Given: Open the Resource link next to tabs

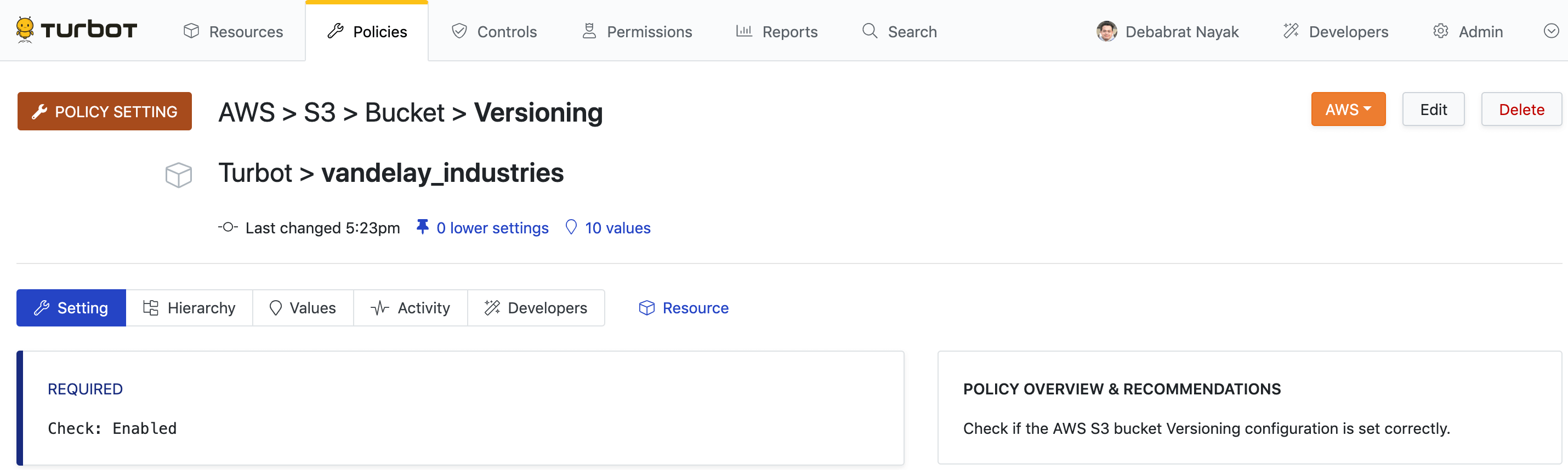Looking at the screenshot, I should [x=684, y=308].
